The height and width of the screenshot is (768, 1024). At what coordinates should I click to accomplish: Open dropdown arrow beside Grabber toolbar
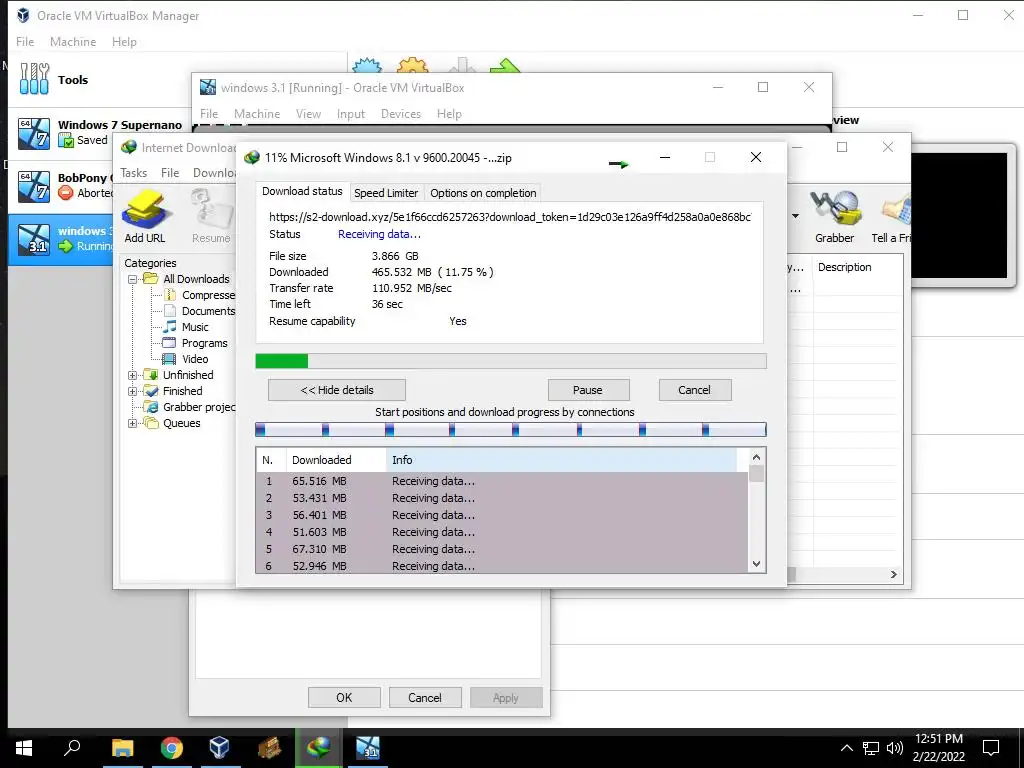795,216
